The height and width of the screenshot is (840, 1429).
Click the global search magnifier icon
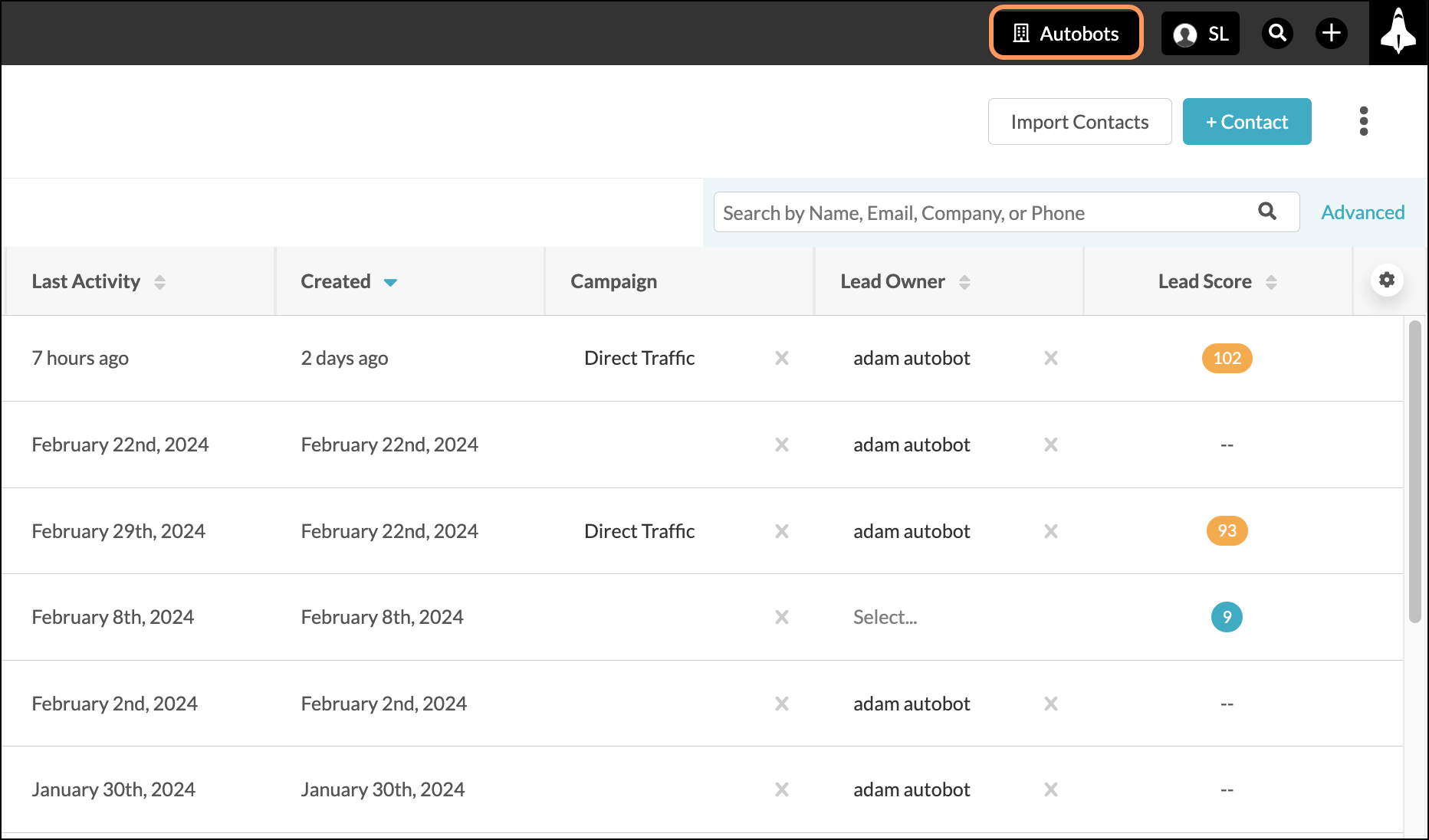[1277, 33]
